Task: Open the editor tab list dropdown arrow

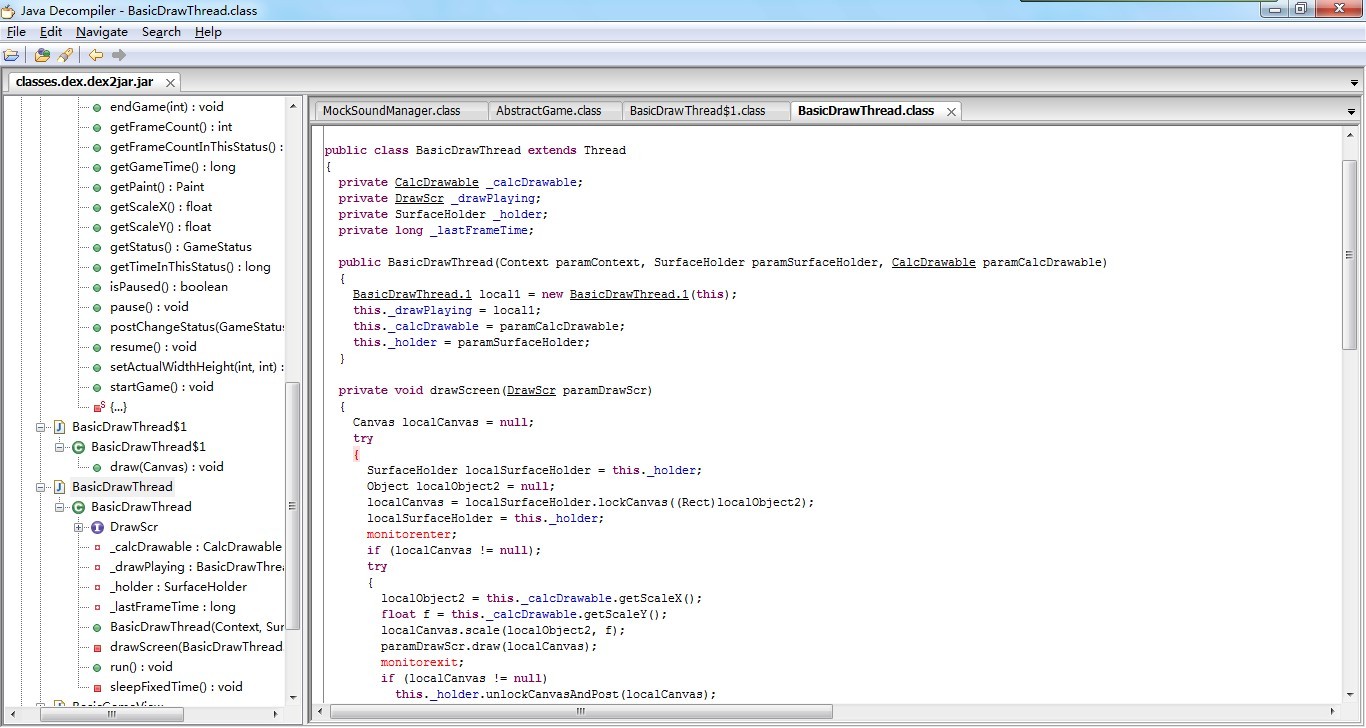Action: (1351, 112)
